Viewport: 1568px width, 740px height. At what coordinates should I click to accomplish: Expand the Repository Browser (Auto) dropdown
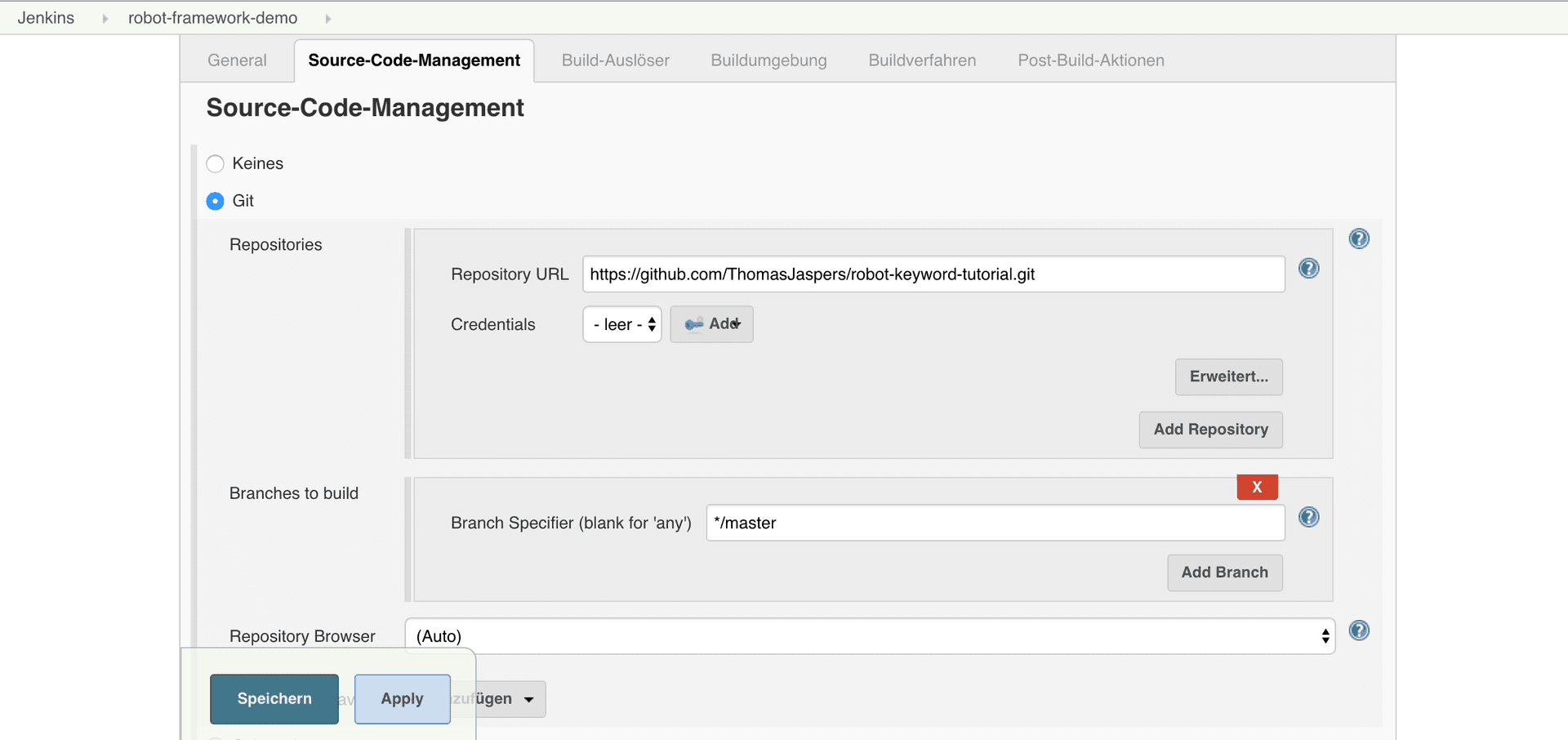(870, 636)
